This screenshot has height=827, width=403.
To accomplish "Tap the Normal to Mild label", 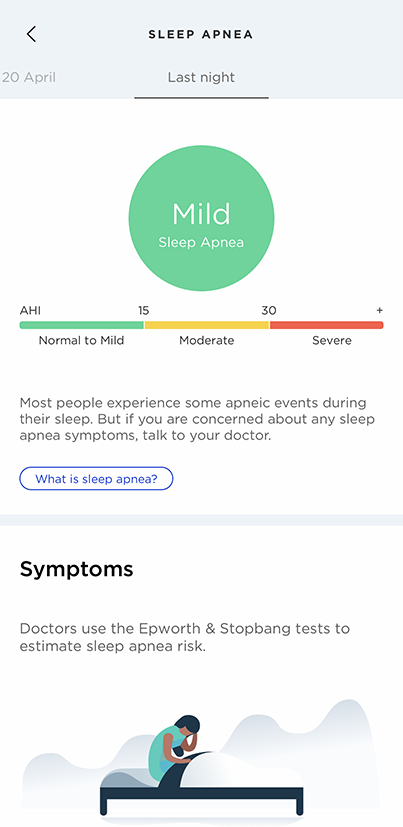I will [81, 340].
